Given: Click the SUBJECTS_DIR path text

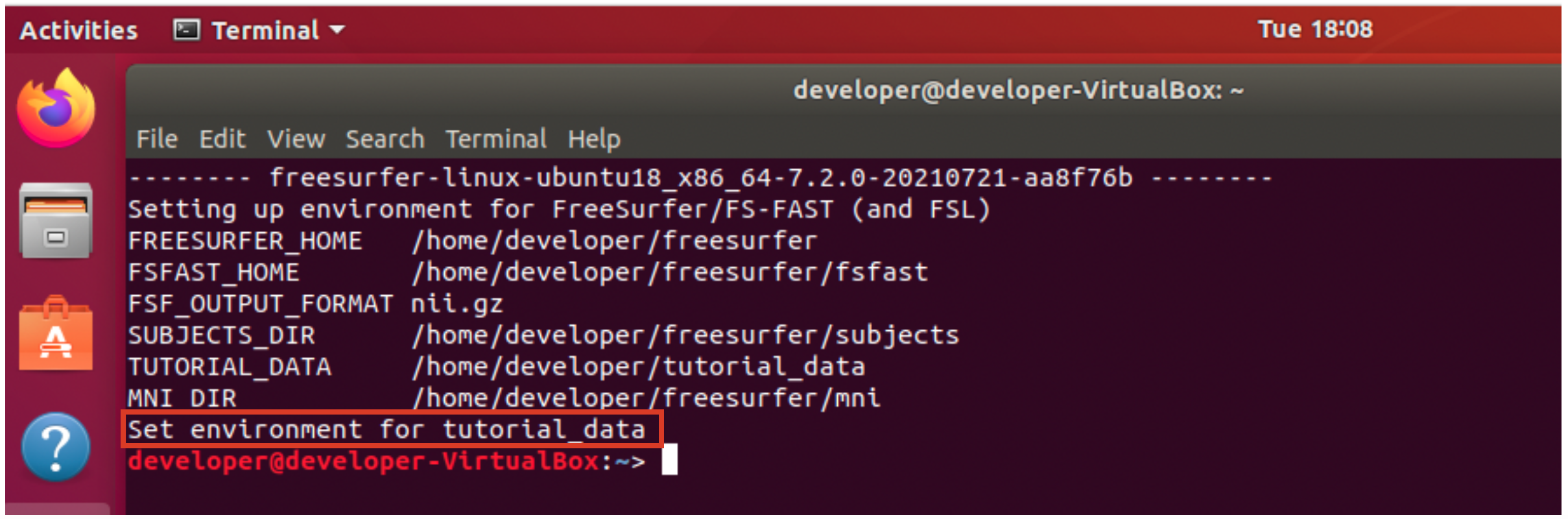Looking at the screenshot, I should point(685,335).
